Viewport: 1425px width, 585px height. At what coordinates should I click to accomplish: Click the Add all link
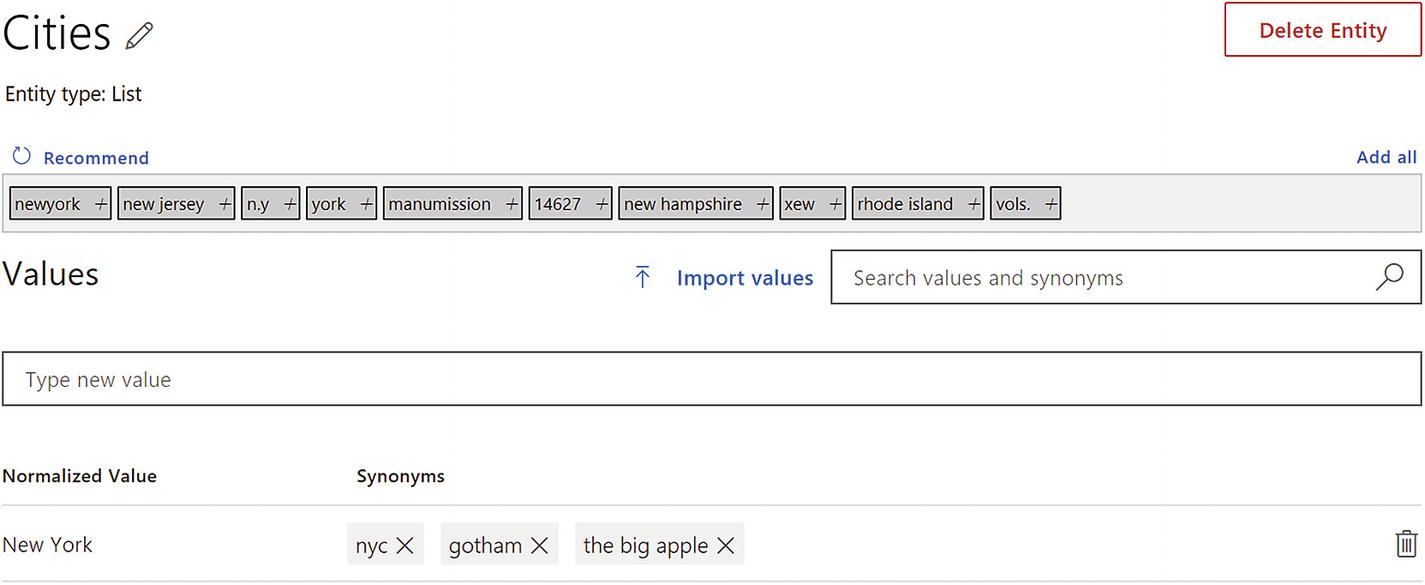point(1386,157)
